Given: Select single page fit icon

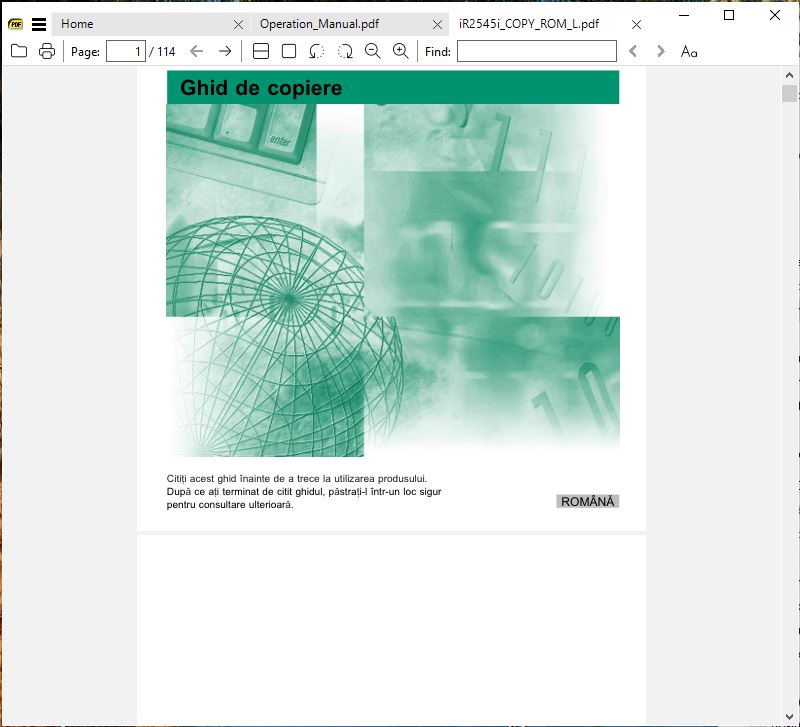Looking at the screenshot, I should click(289, 52).
